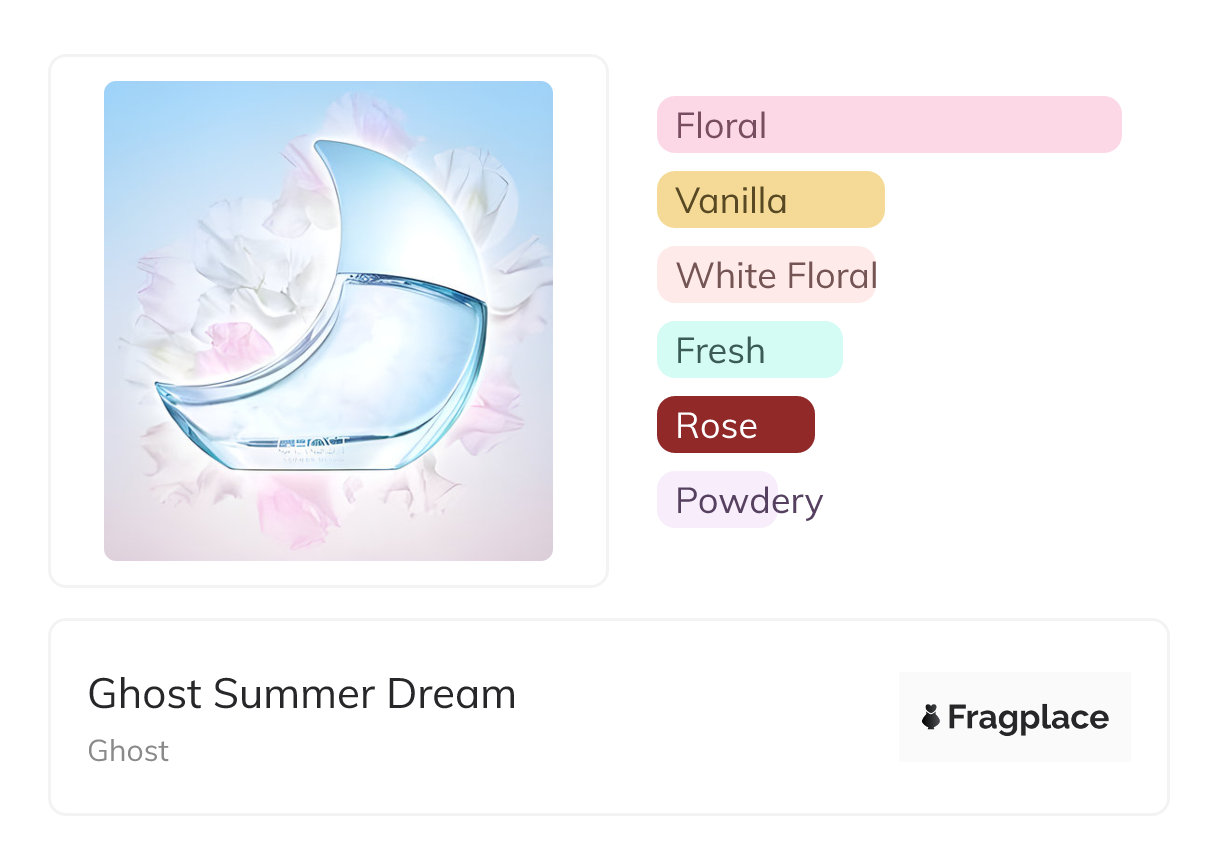The height and width of the screenshot is (864, 1218).
Task: Click the Fragplace perfume bottle logo icon
Action: 931,717
